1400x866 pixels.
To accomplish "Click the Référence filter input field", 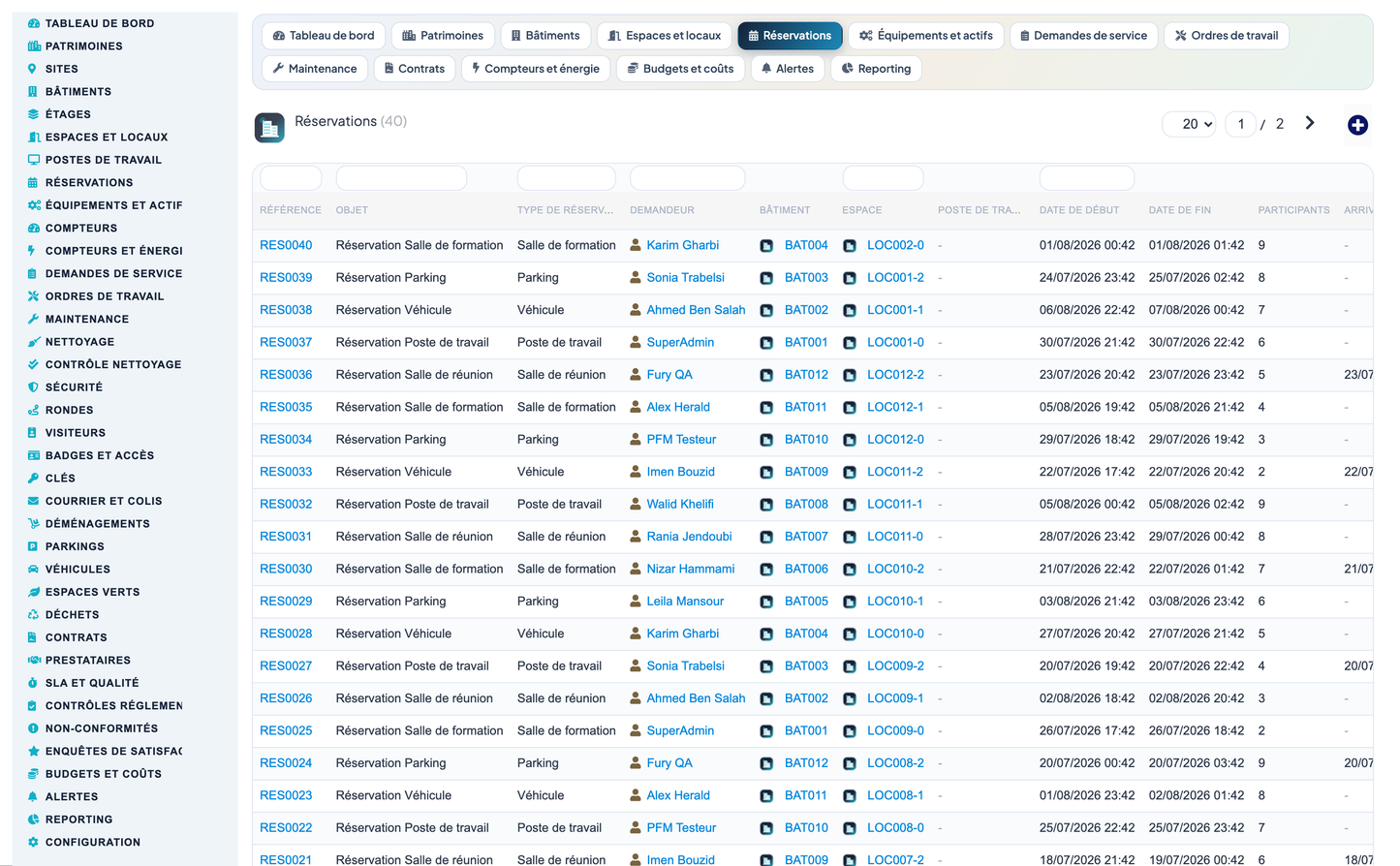I will pyautogui.click(x=291, y=178).
